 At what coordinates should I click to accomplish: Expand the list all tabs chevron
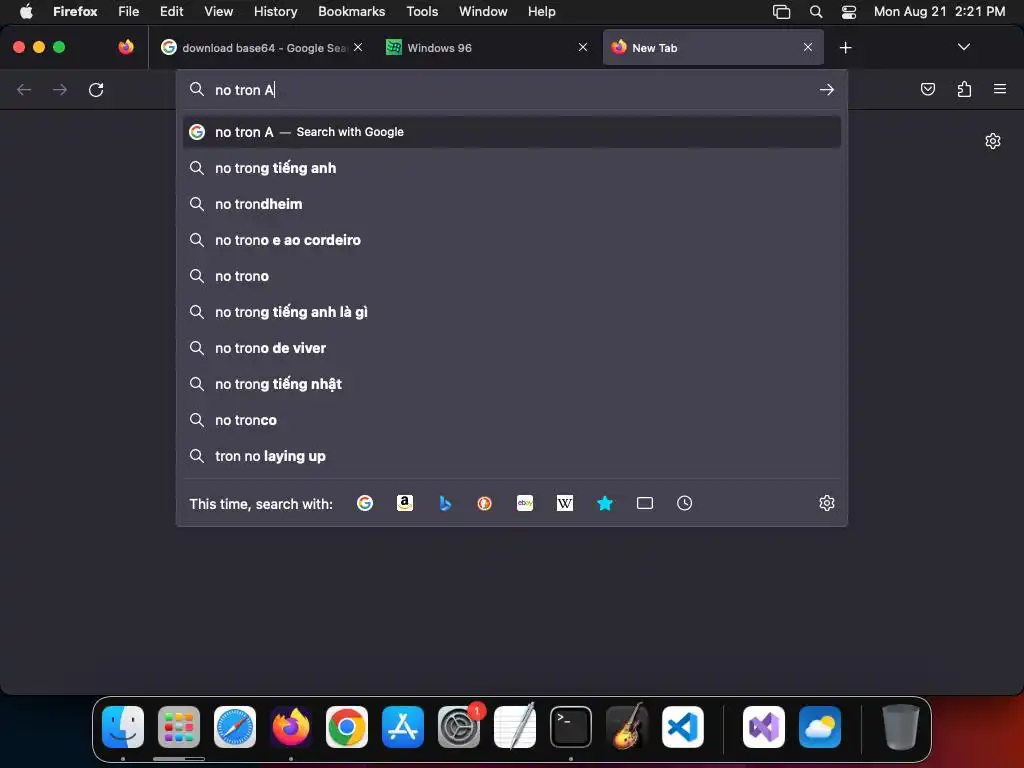click(x=963, y=47)
